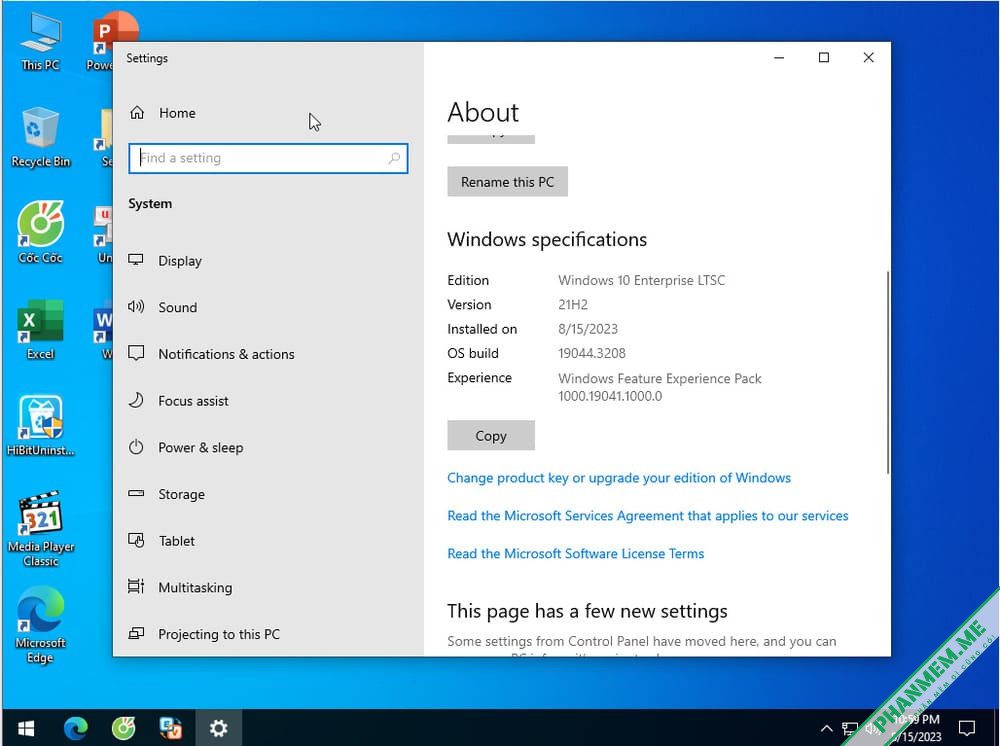The image size is (1000, 746).
Task: Minimize the Settings window
Action: pyautogui.click(x=779, y=57)
